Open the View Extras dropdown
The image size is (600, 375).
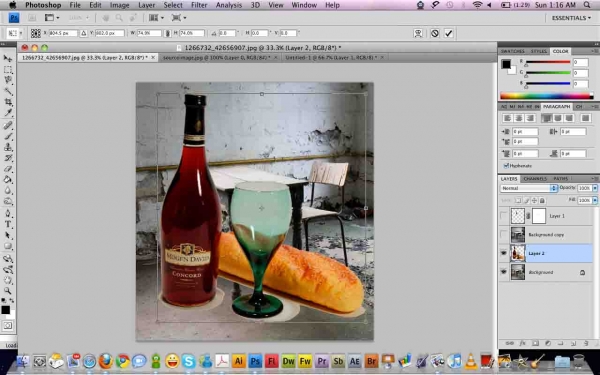52,18
